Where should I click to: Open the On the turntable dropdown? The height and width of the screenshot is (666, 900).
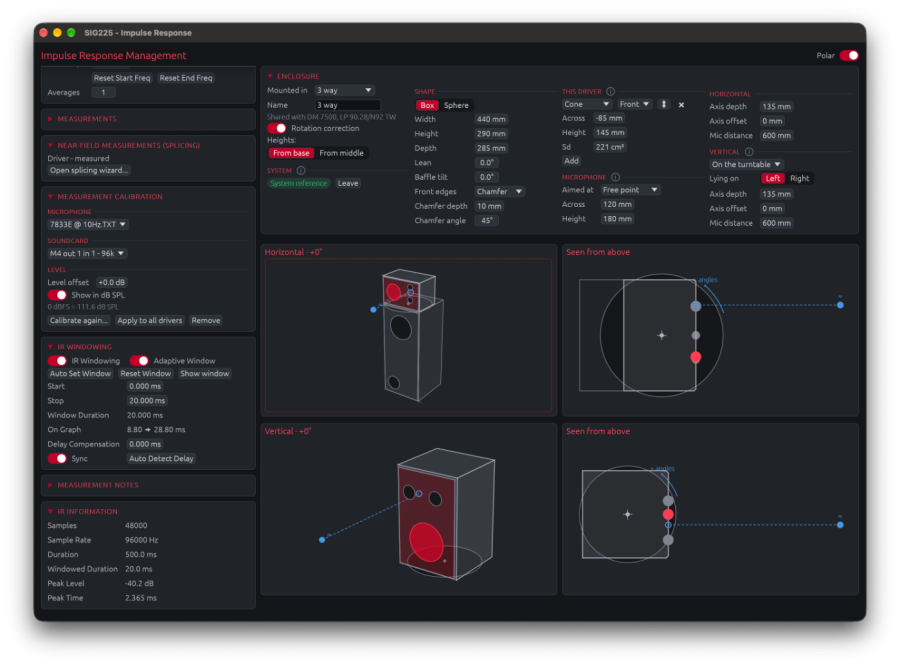point(746,165)
